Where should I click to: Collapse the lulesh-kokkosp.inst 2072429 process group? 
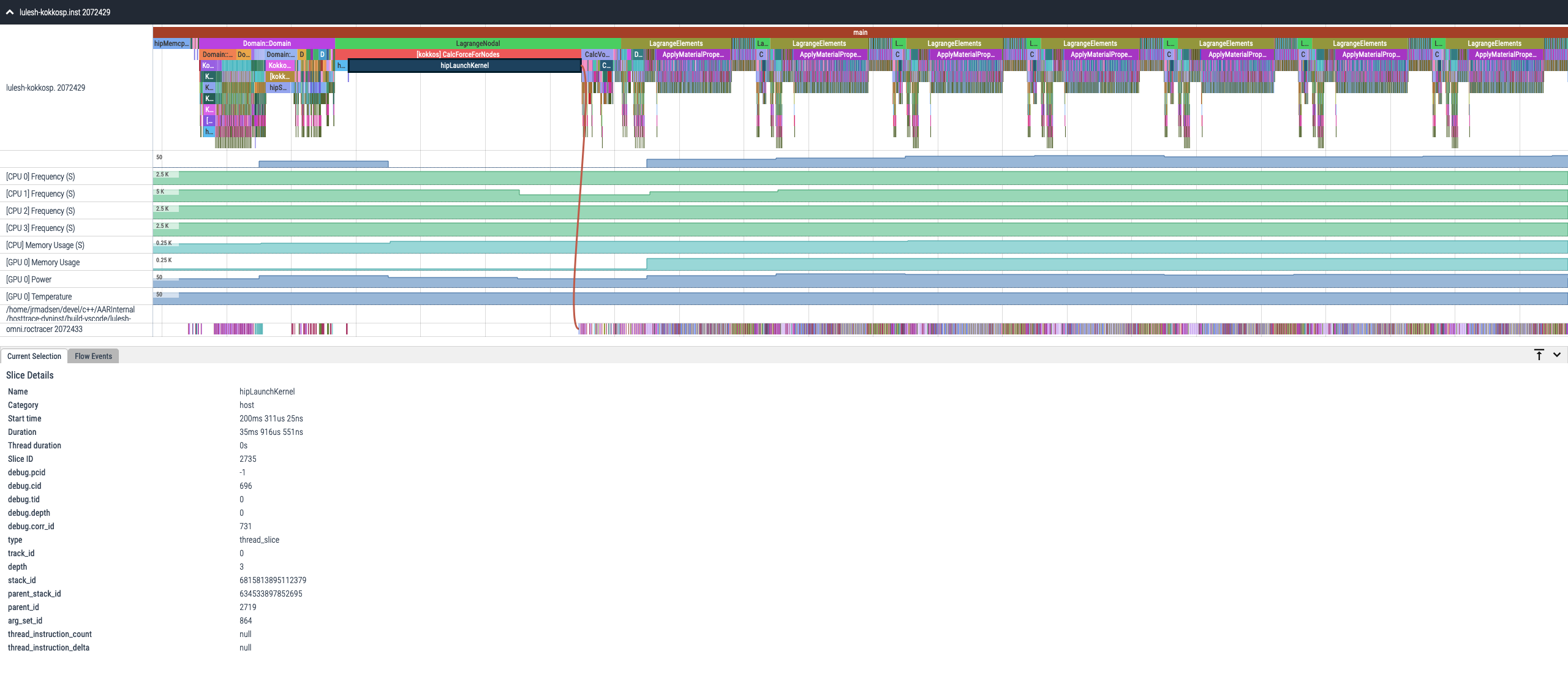click(x=11, y=11)
